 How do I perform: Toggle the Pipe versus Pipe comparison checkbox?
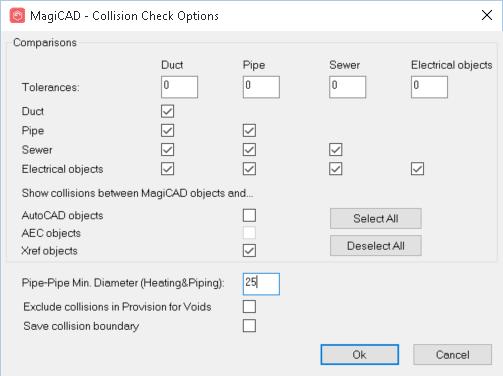pyautogui.click(x=249, y=131)
